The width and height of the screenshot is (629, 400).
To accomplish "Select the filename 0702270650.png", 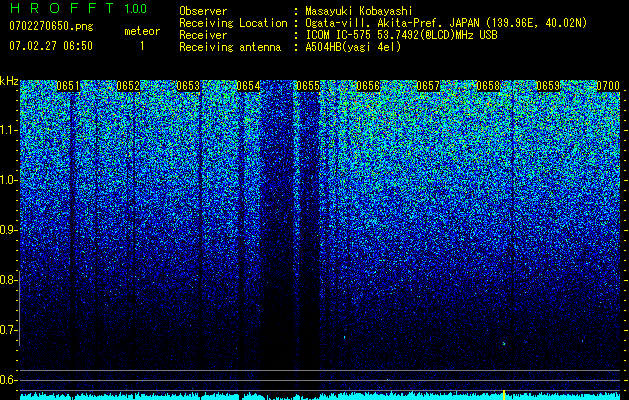I will coord(51,26).
